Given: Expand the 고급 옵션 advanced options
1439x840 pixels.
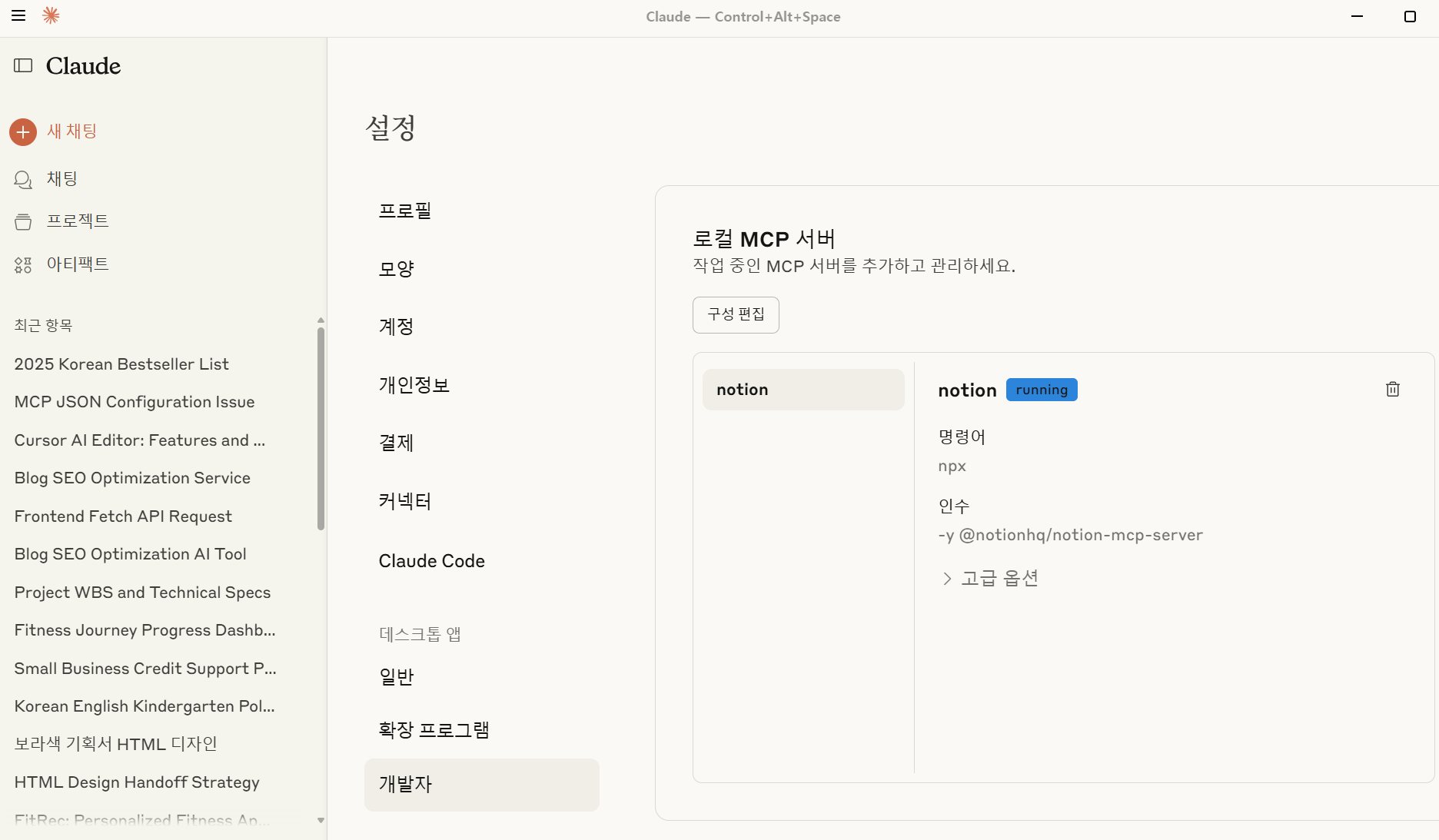Looking at the screenshot, I should [x=990, y=578].
